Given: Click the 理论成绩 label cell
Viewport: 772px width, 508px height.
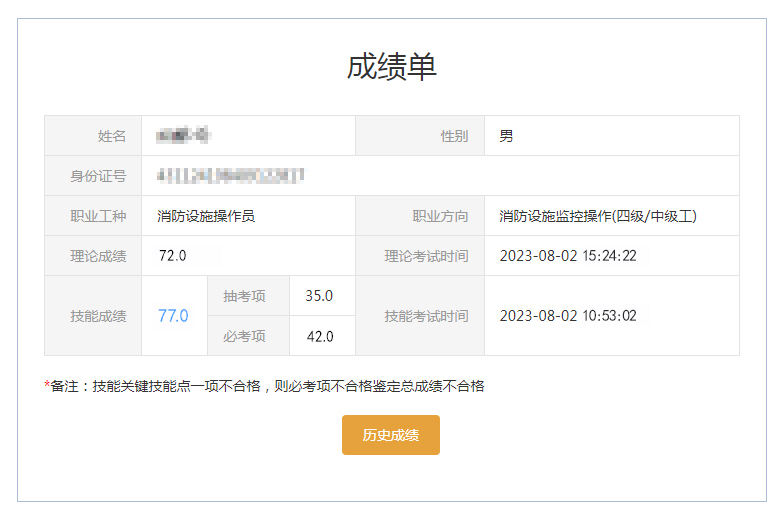Looking at the screenshot, I should click(x=98, y=256).
